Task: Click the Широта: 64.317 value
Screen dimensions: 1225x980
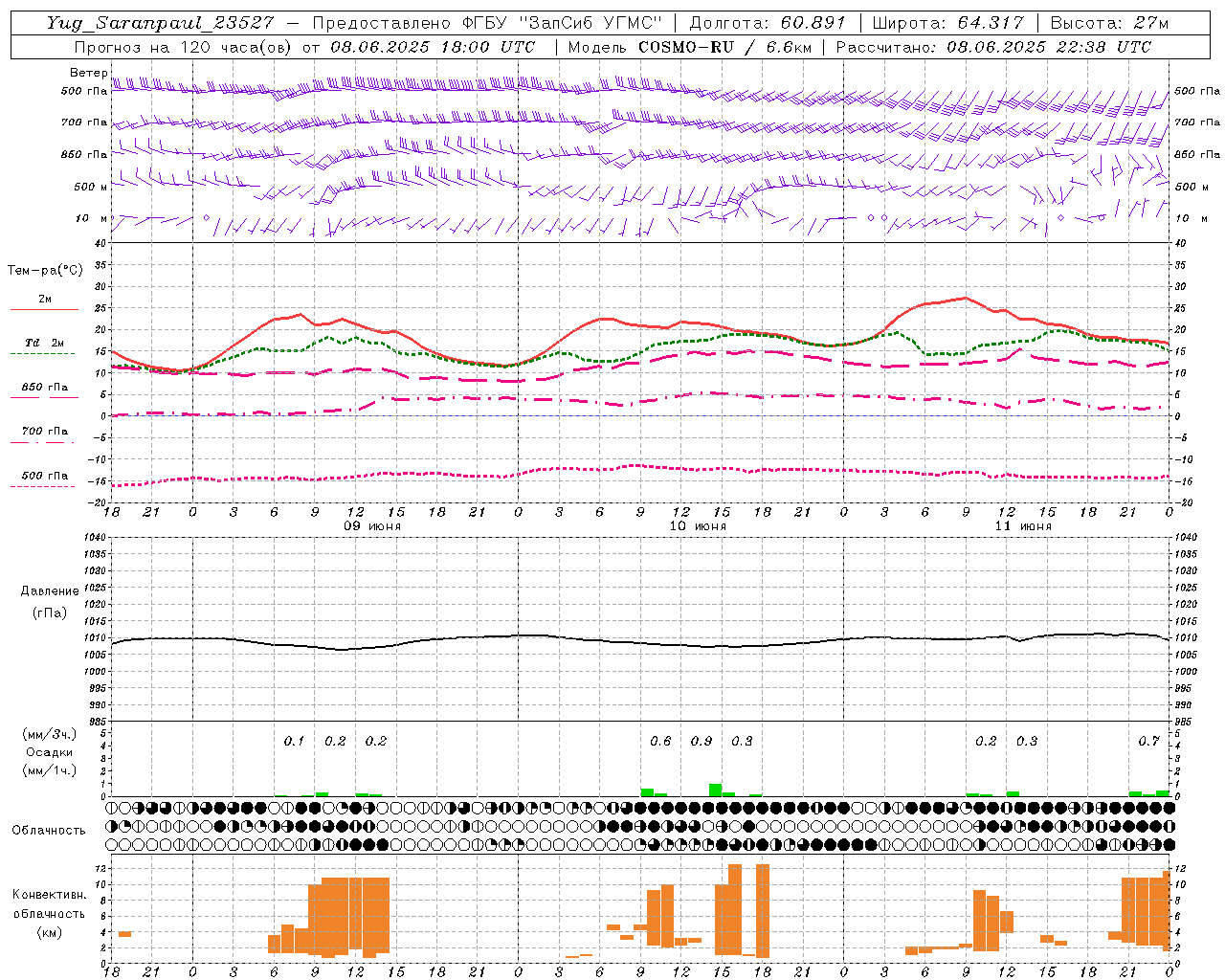Action: (947, 23)
